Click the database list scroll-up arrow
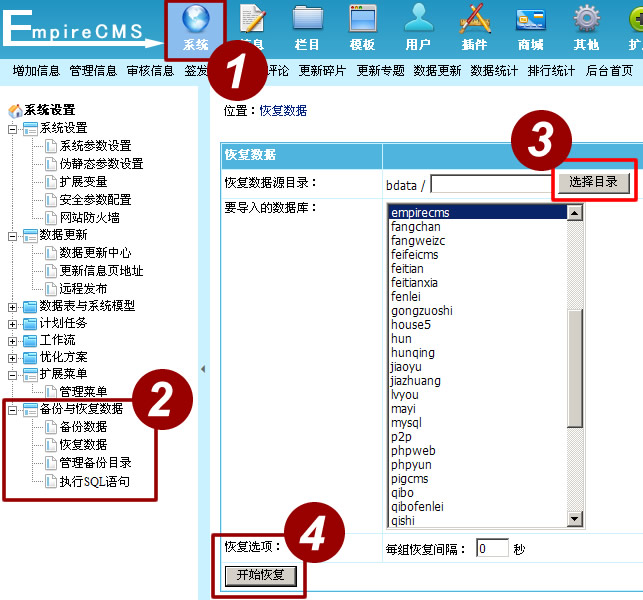Screen dimensions: 643x600 point(575,212)
